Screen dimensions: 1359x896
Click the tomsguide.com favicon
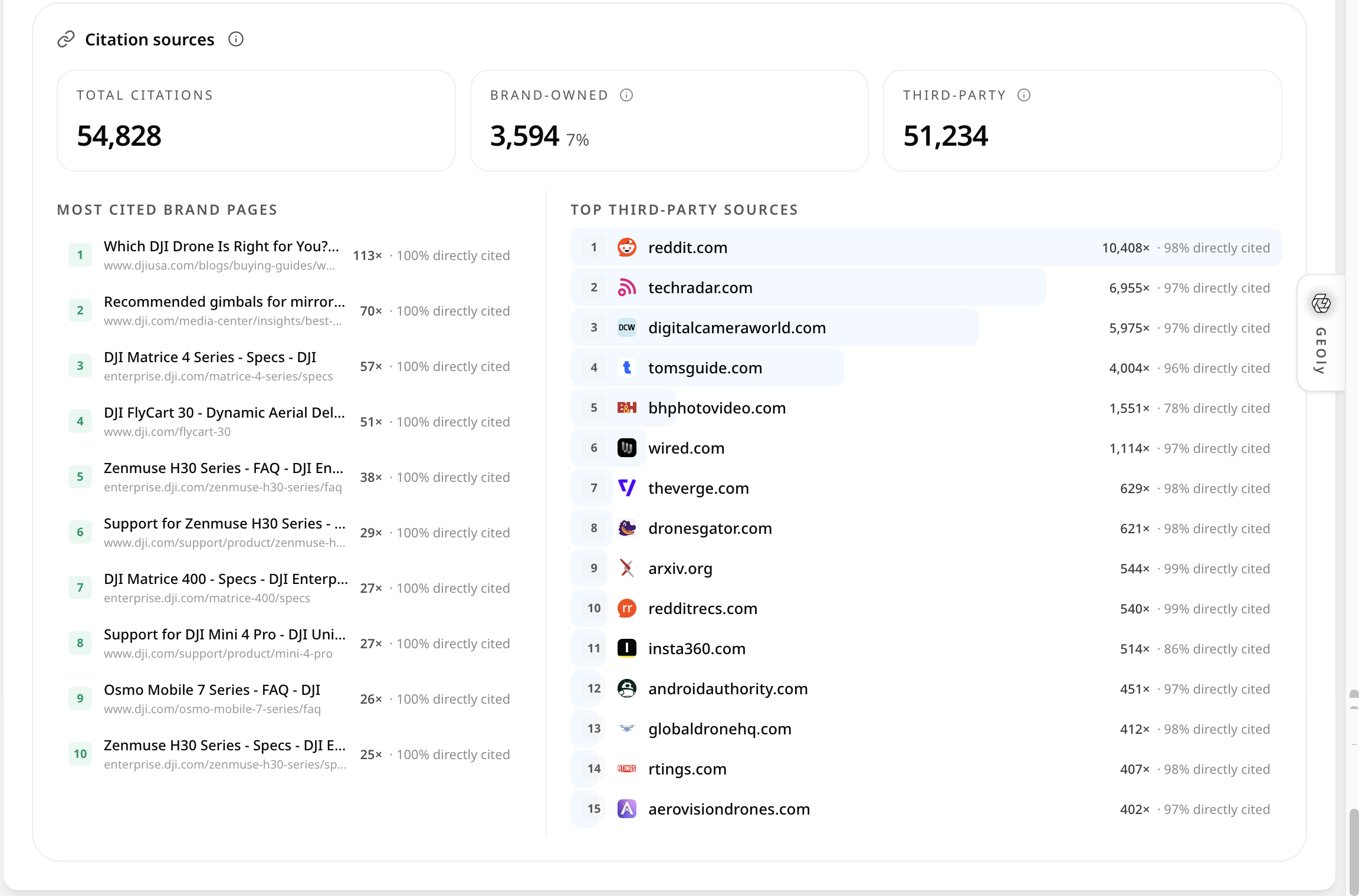626,368
